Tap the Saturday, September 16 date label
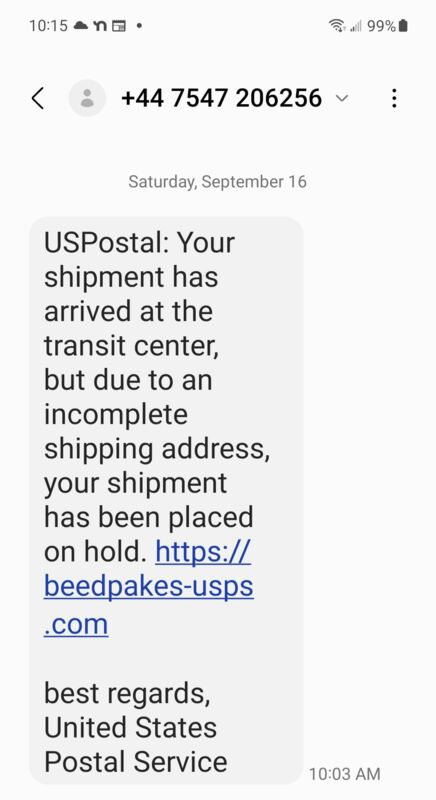Screen dimensions: 436x800 (218, 182)
